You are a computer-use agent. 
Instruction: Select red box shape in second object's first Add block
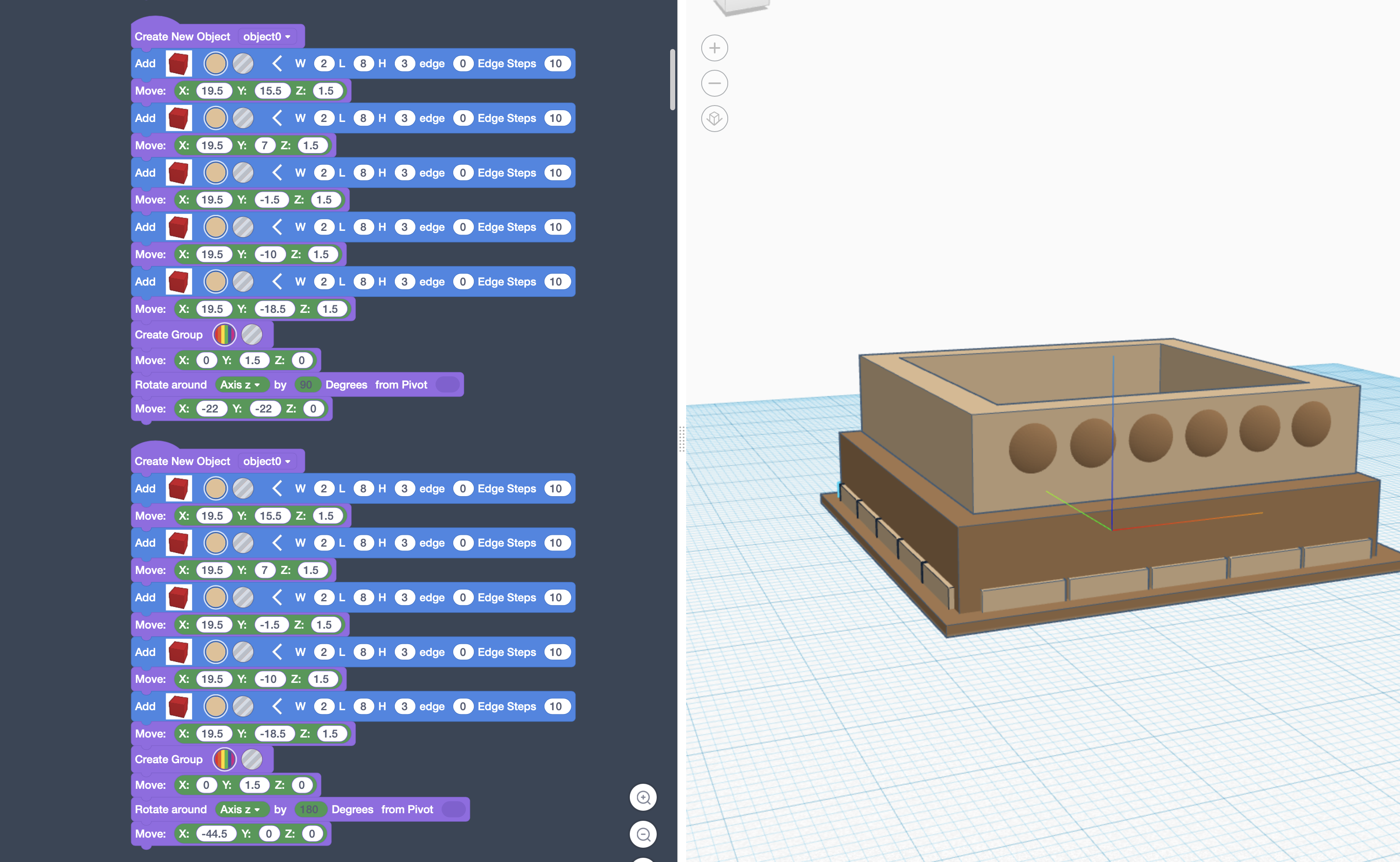[x=178, y=488]
